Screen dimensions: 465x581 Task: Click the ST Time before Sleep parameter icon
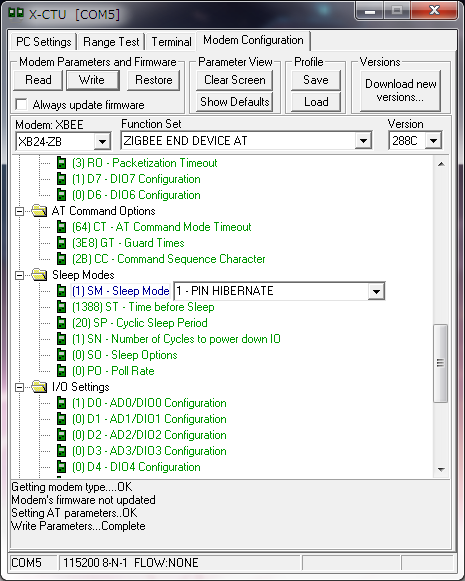[x=61, y=307]
